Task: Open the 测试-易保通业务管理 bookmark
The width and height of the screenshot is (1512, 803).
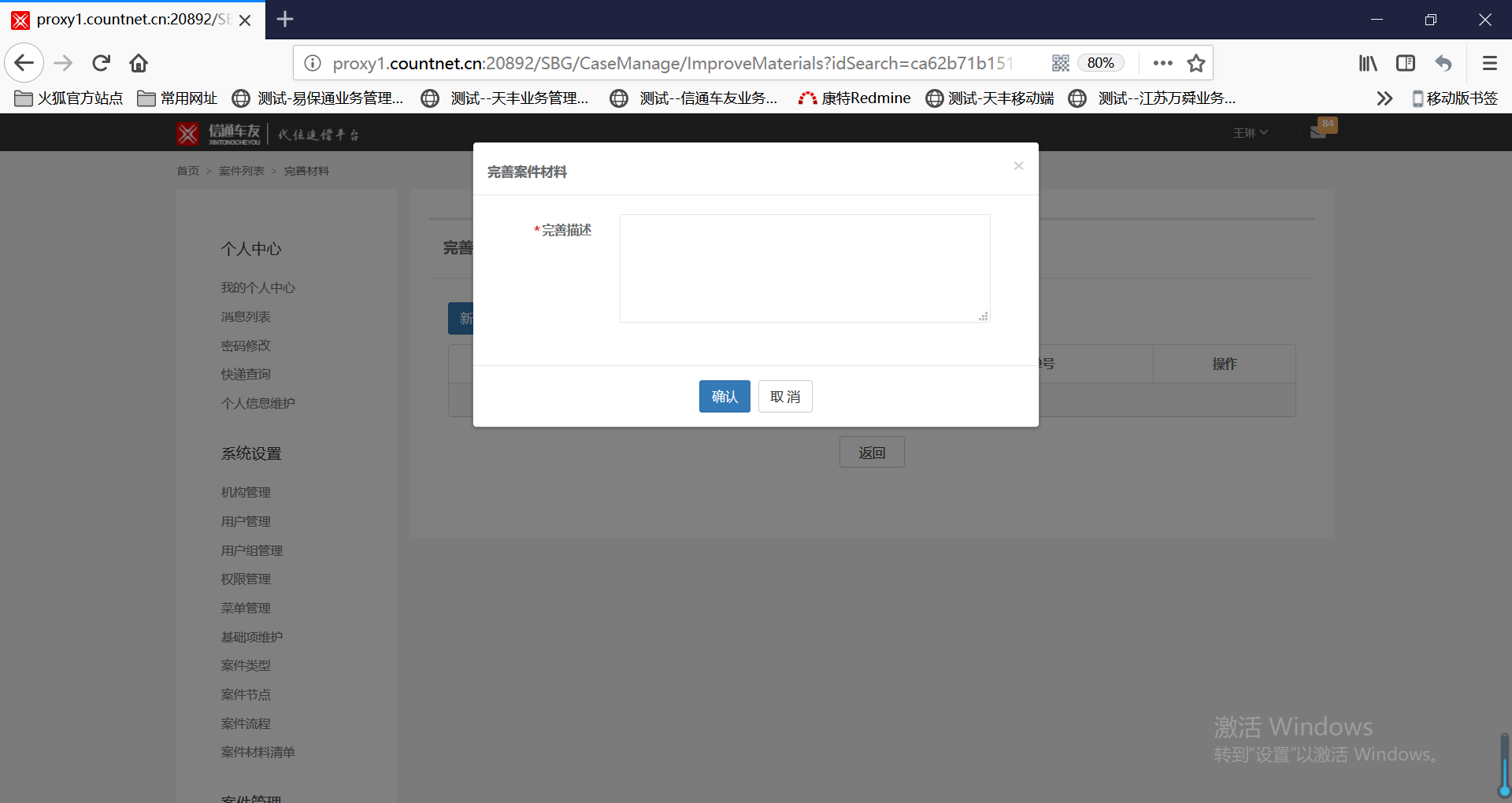Action: pos(317,98)
